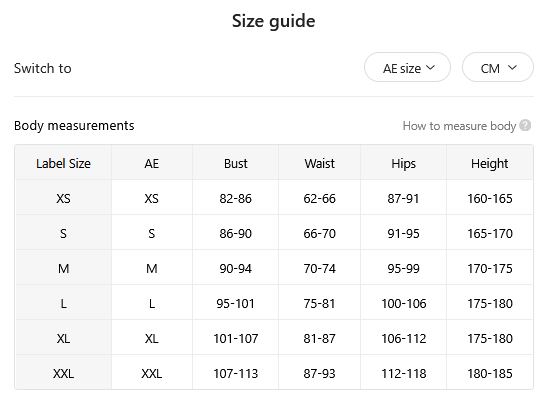Viewport: 539px width, 396px height.
Task: Click the Bust column header
Action: [x=235, y=163]
